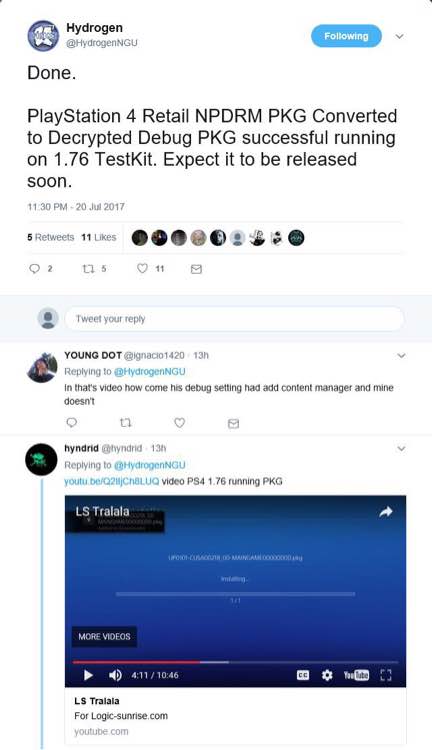Expand the options chevron on YOUNG DOT's reply
The image size is (432, 750).
401,355
